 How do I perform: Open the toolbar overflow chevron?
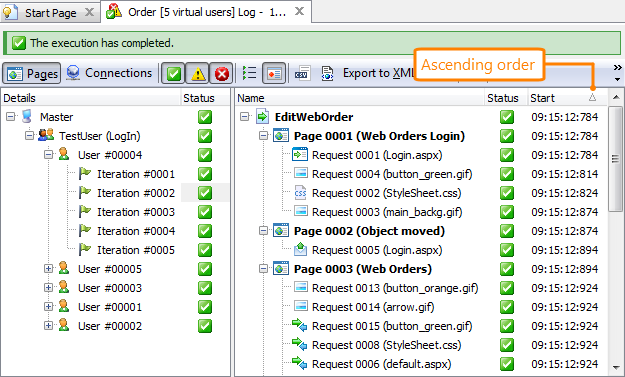click(617, 68)
